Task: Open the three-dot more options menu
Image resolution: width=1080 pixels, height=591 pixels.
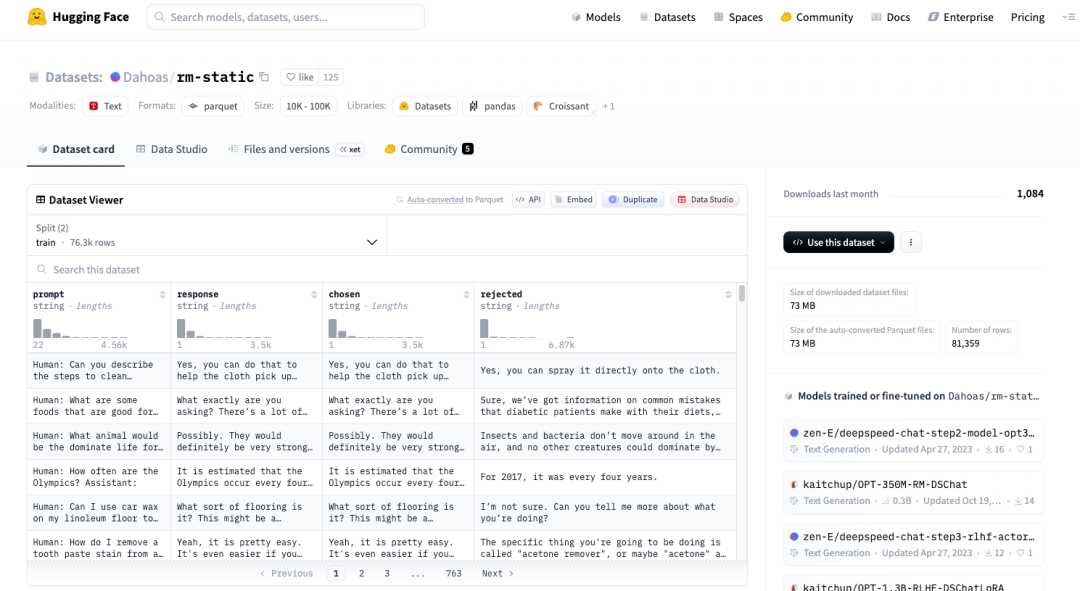Action: pos(911,242)
